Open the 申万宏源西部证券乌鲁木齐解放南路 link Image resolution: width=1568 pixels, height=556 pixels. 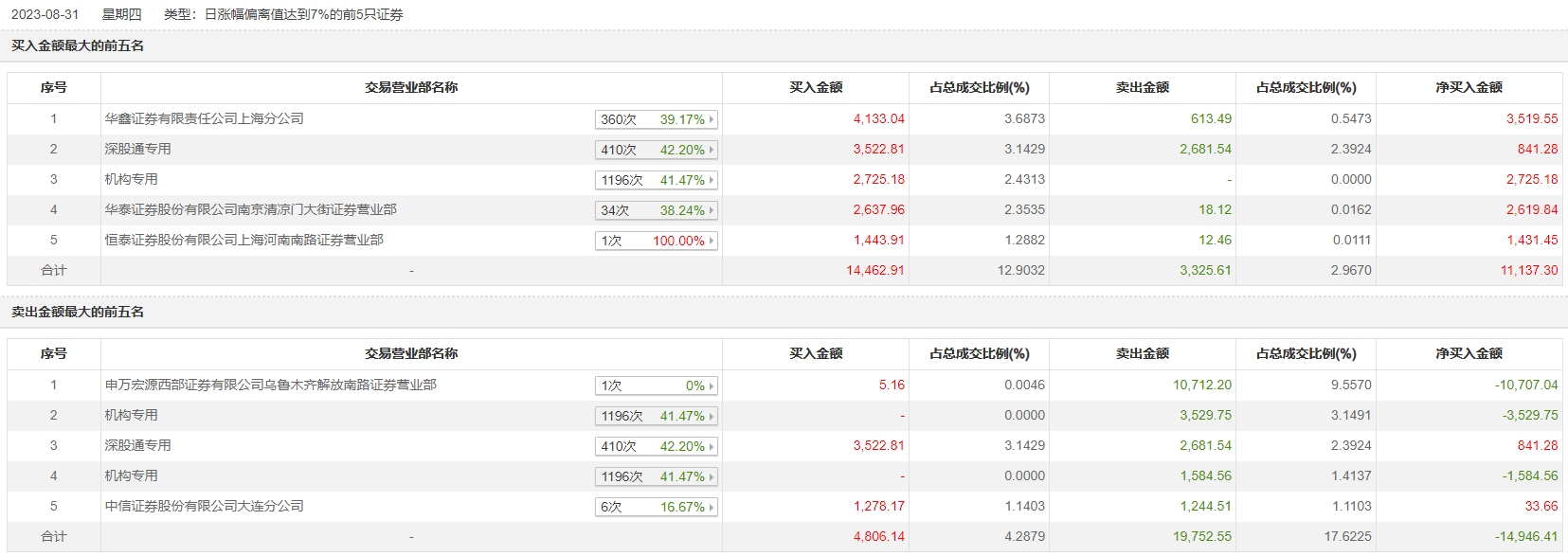coord(270,385)
